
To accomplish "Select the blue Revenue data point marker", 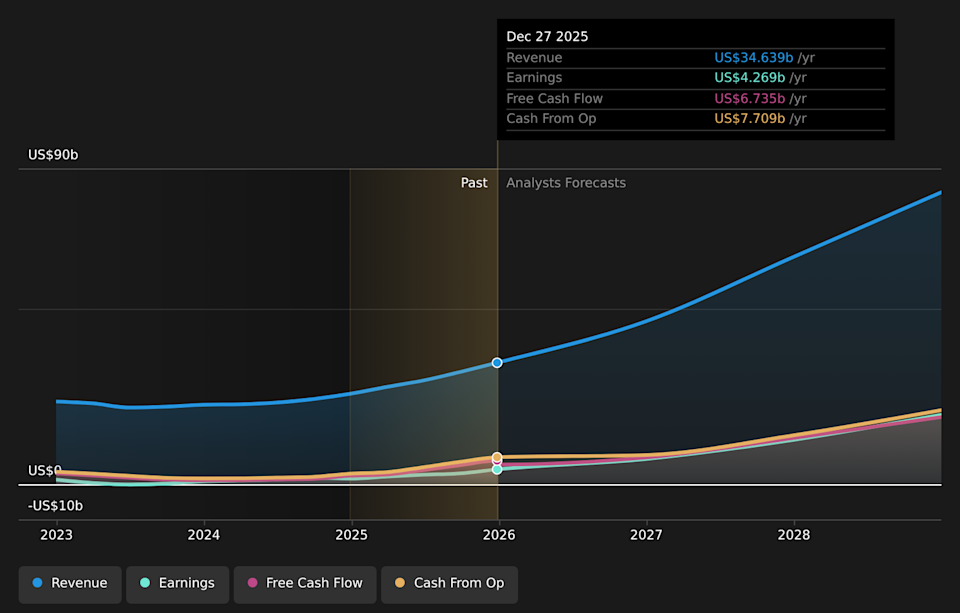I will pos(496,362).
